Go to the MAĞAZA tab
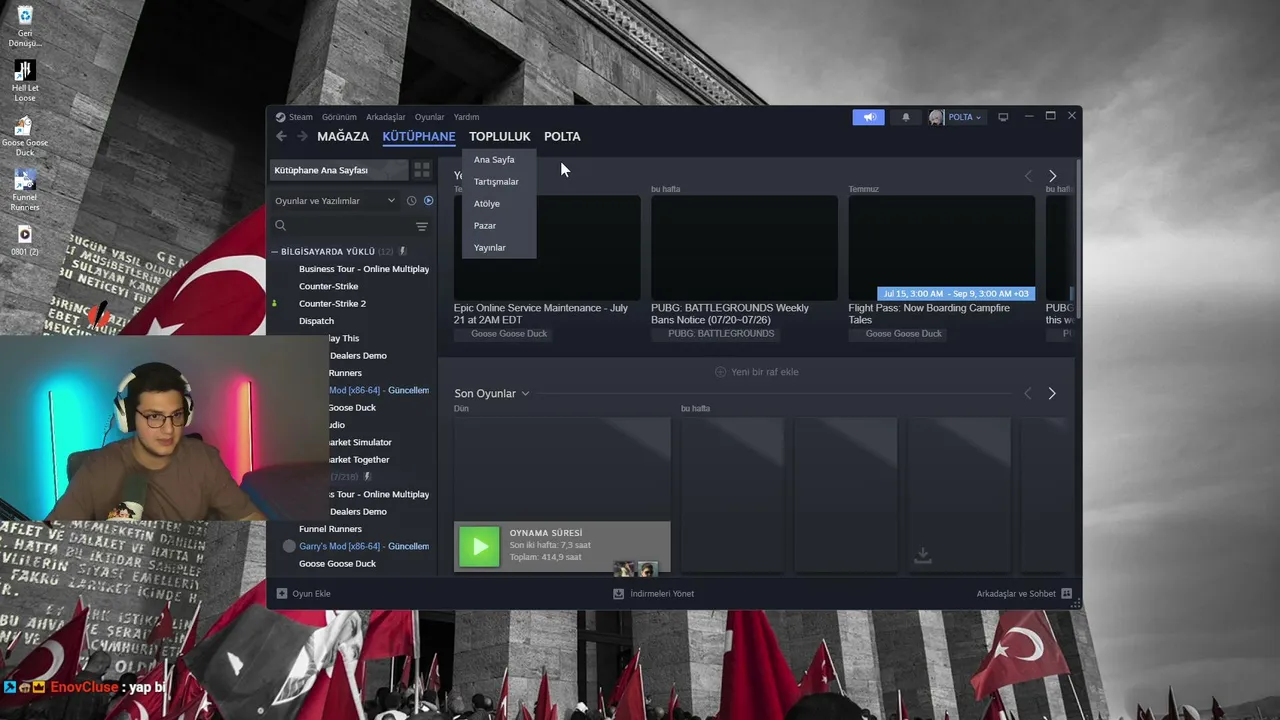Viewport: 1280px width, 720px height. point(343,136)
